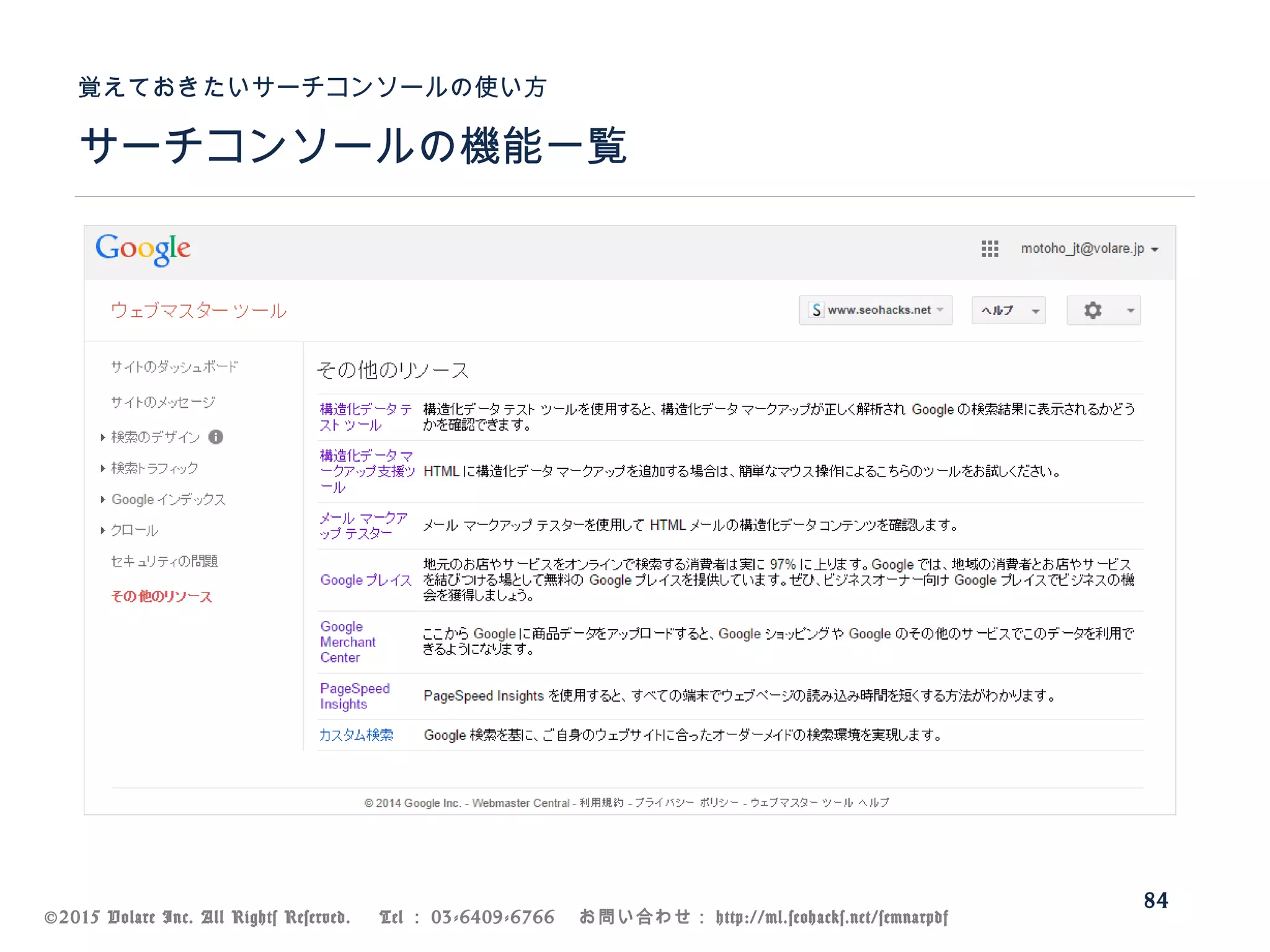Screen dimensions: 1270x952
Task: Click Webmaster Central footer link
Action: tap(521, 803)
